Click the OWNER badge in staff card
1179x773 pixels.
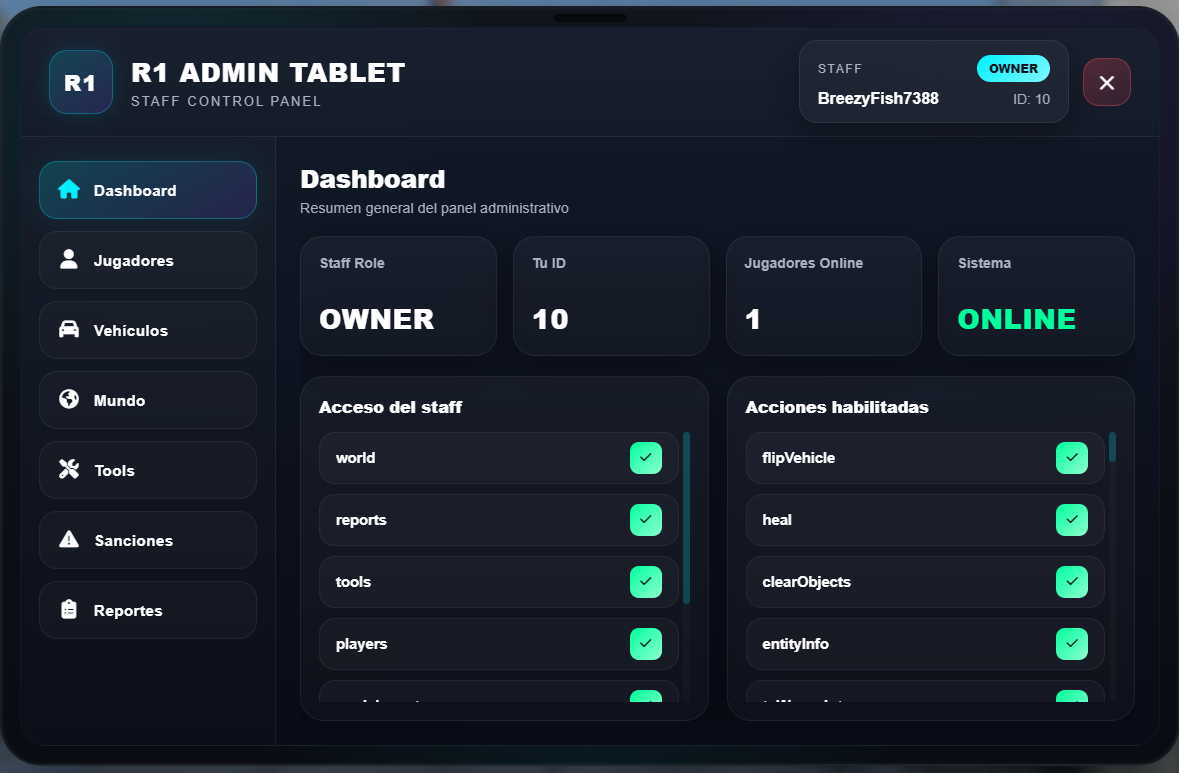pyautogui.click(x=1014, y=68)
